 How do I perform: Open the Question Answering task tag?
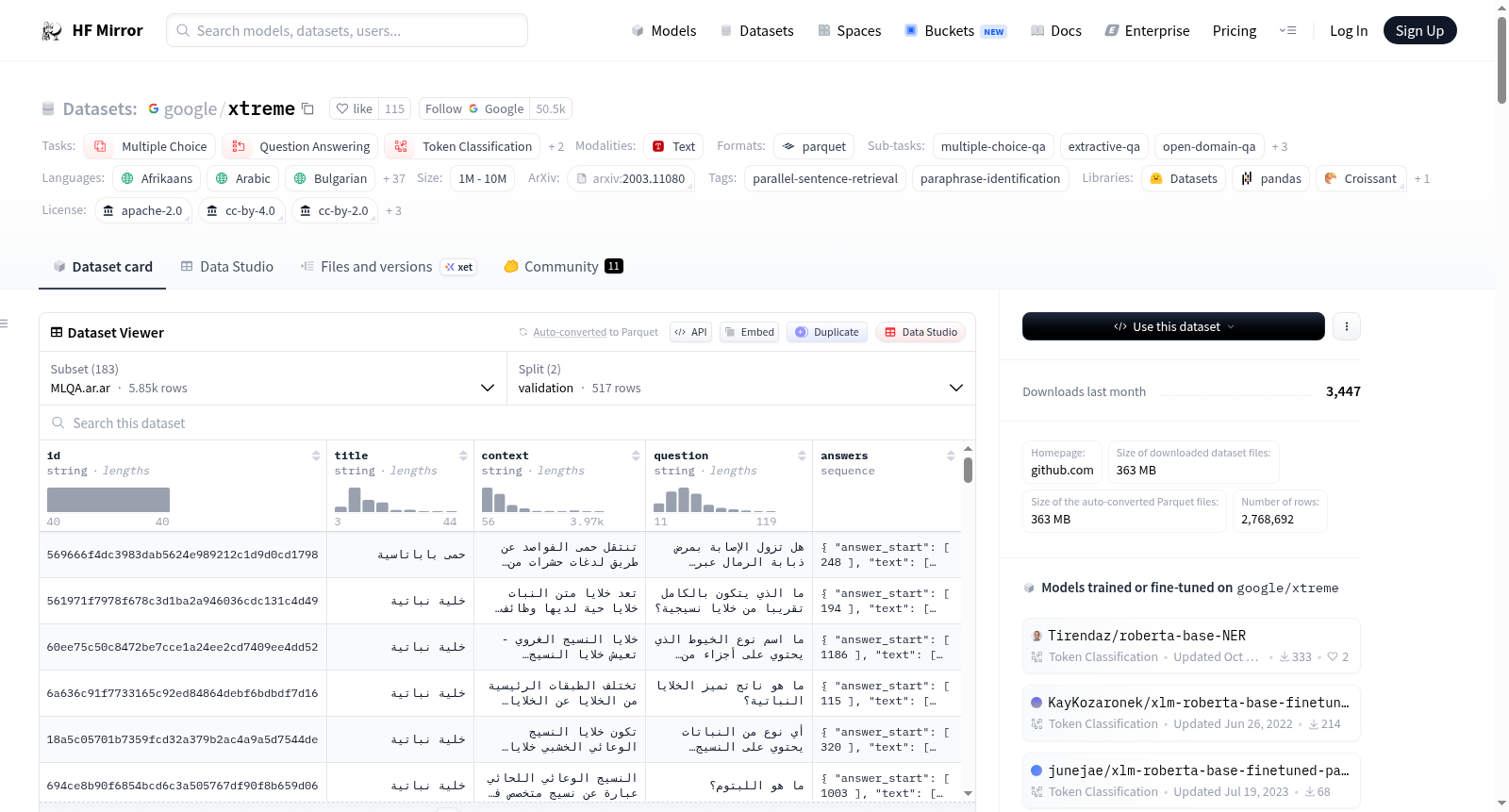click(x=300, y=146)
